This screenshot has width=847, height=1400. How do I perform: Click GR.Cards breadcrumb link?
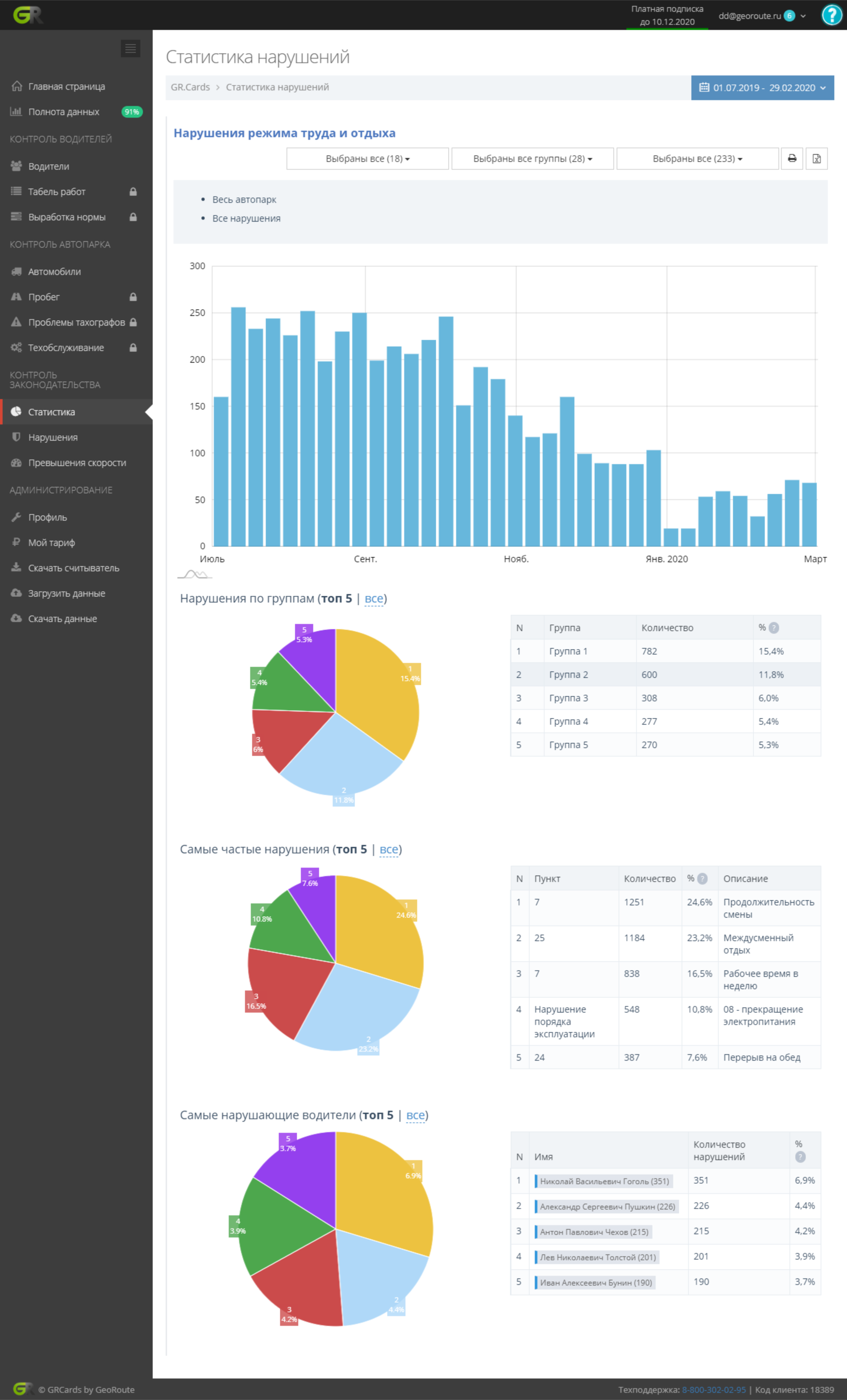pos(190,87)
